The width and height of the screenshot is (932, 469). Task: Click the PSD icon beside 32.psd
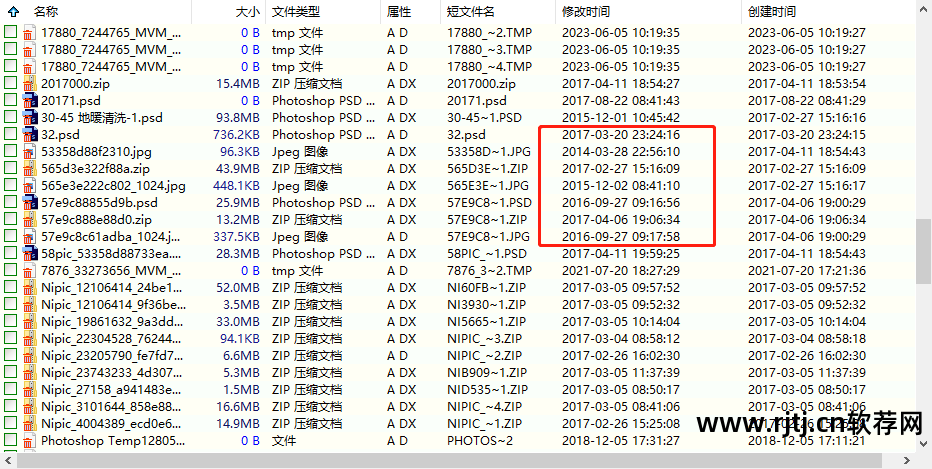pos(29,134)
